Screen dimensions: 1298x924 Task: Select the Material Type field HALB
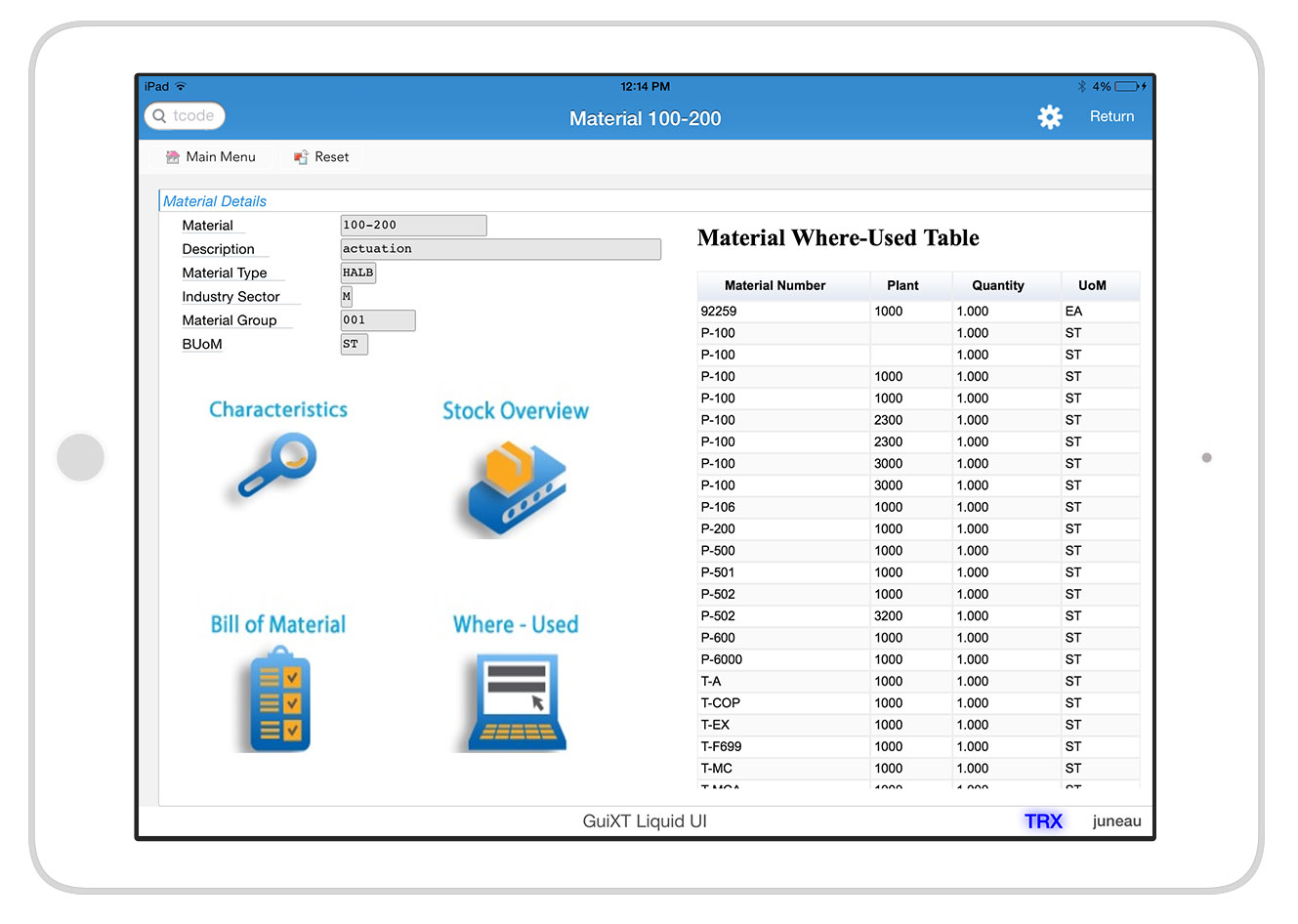pos(357,273)
